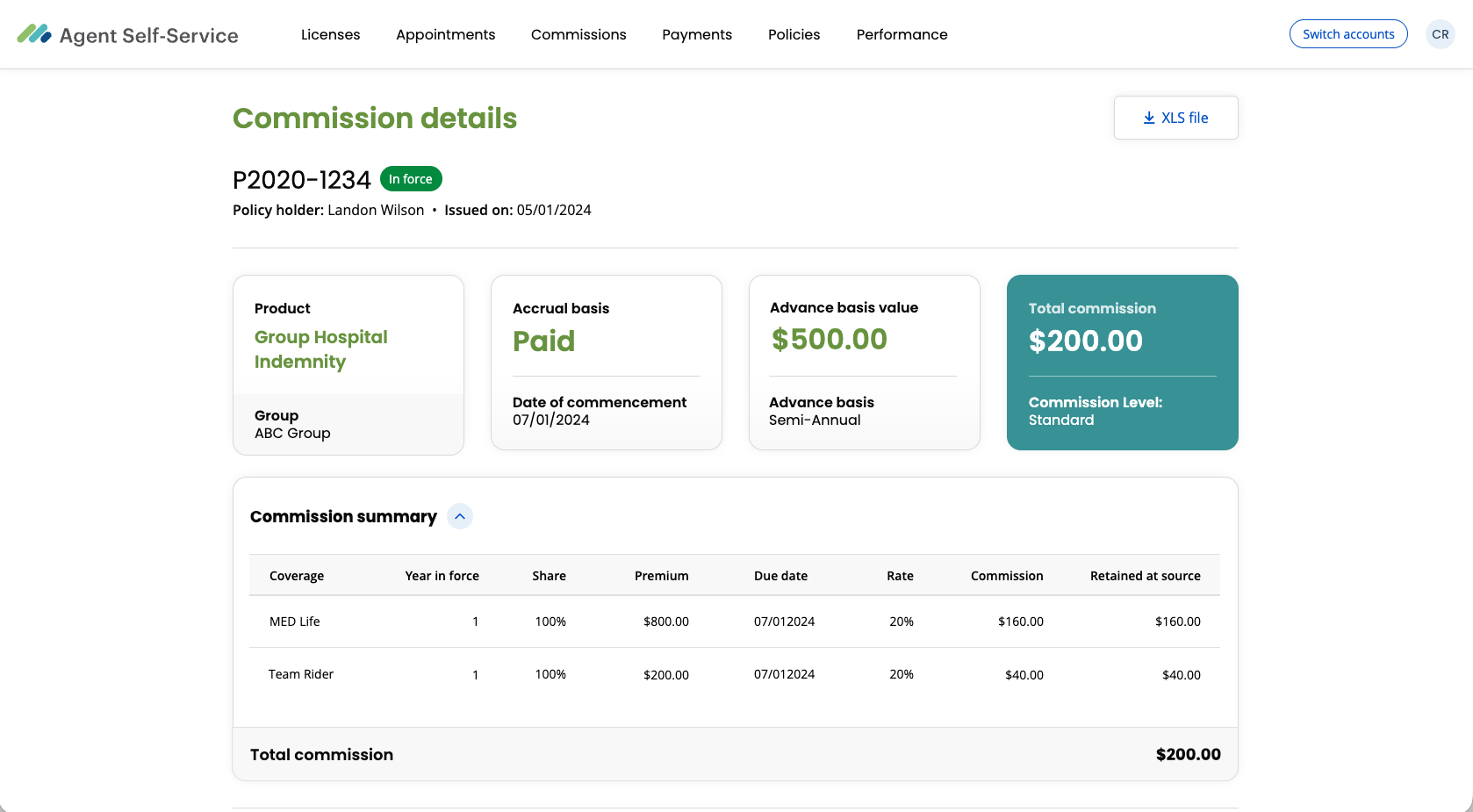Image resolution: width=1473 pixels, height=812 pixels.
Task: Go to the Appointments page
Action: tap(445, 34)
